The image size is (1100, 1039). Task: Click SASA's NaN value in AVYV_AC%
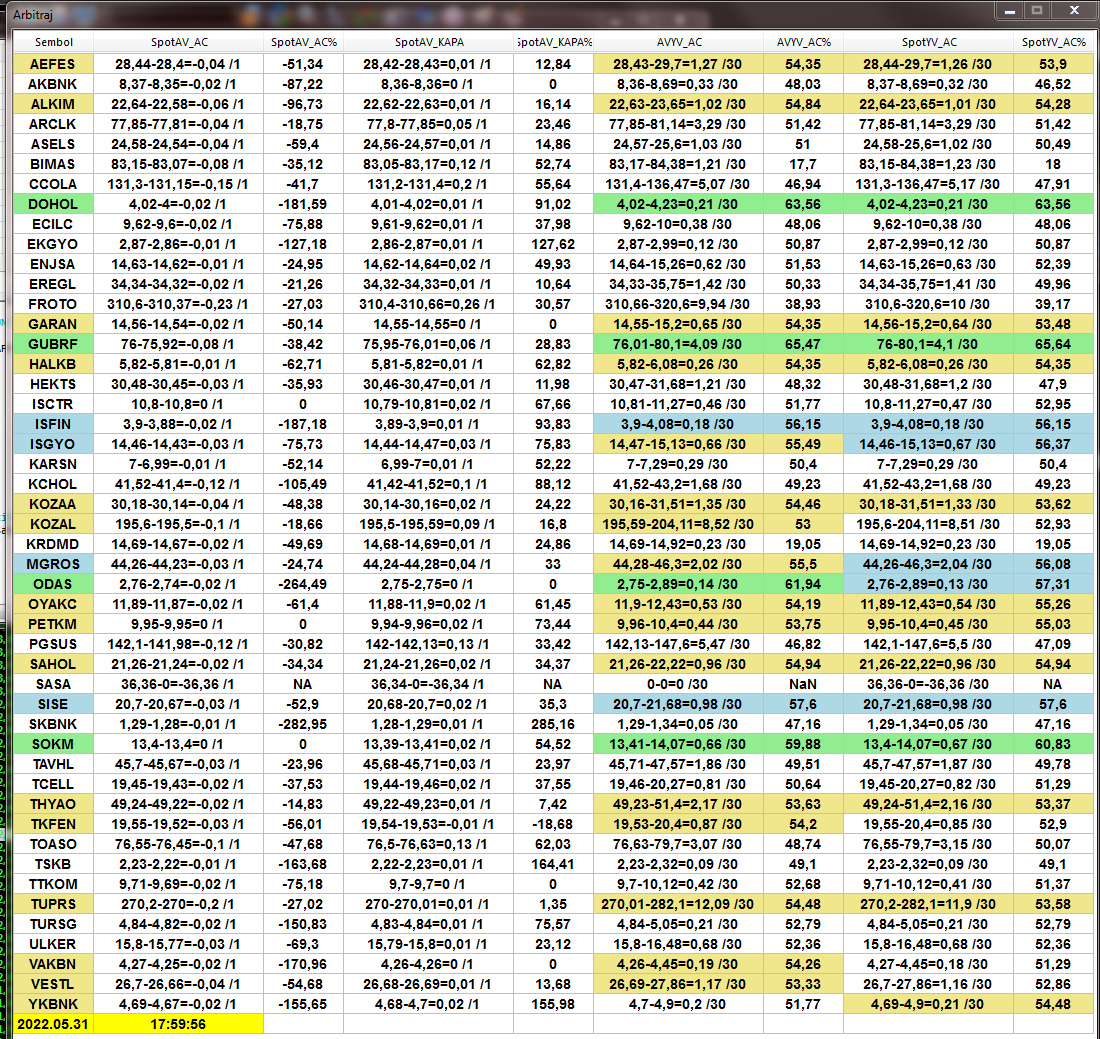click(x=803, y=684)
